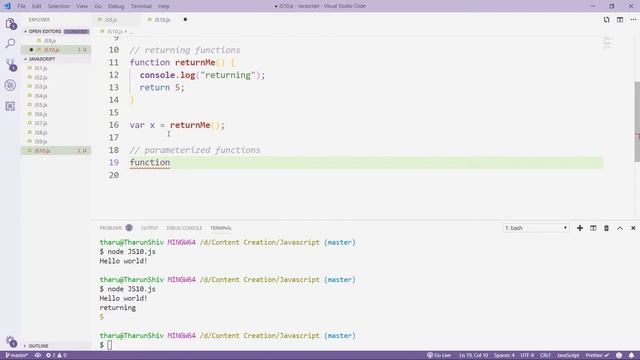Maximize the panel with the up chevron
Image resolution: width=640 pixels, height=360 pixels.
click(620, 228)
